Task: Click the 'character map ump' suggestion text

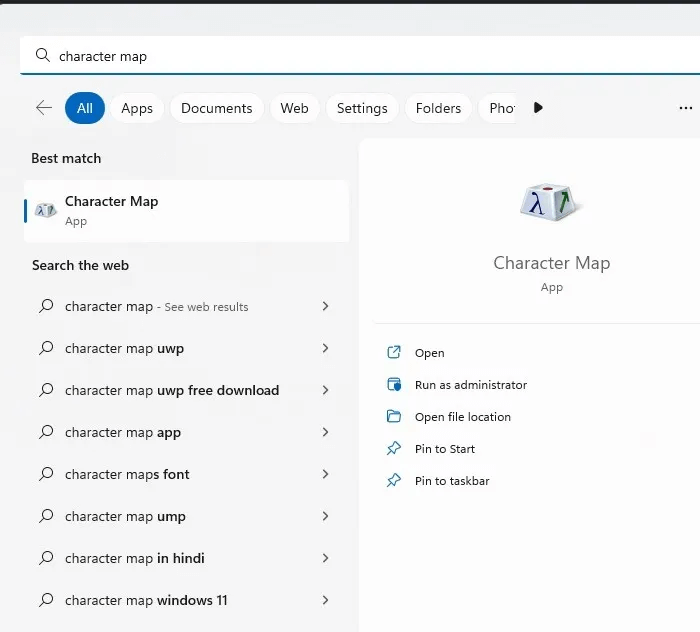Action: point(125,516)
